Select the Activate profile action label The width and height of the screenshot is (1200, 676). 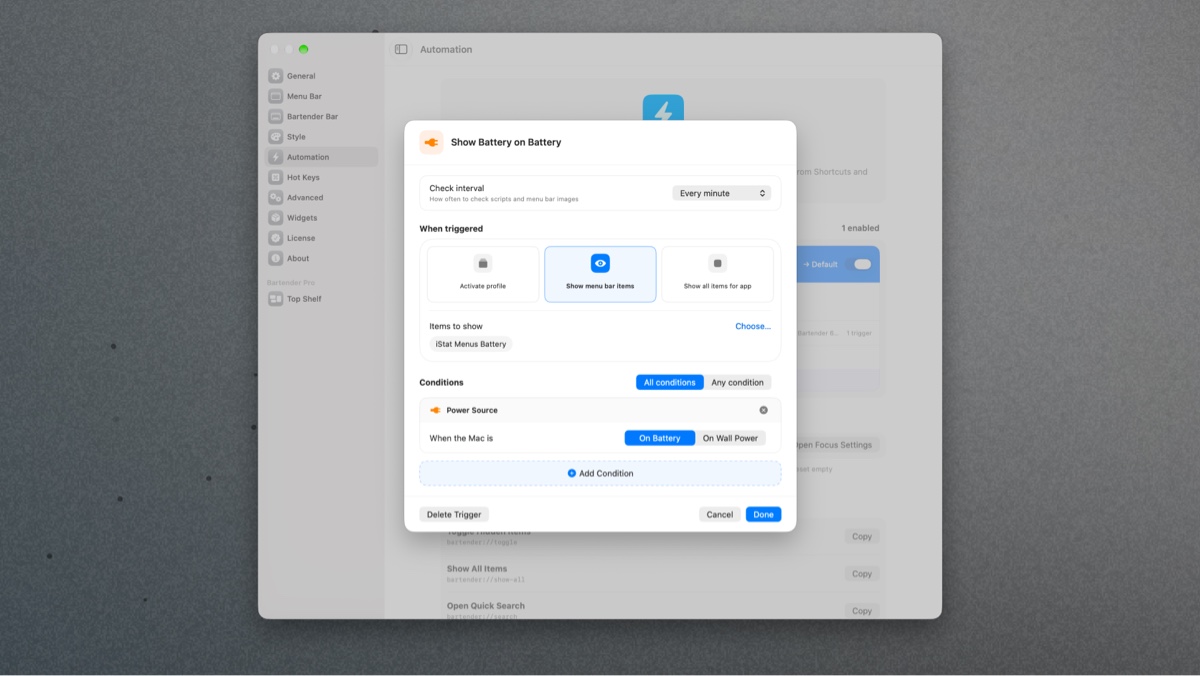click(483, 286)
